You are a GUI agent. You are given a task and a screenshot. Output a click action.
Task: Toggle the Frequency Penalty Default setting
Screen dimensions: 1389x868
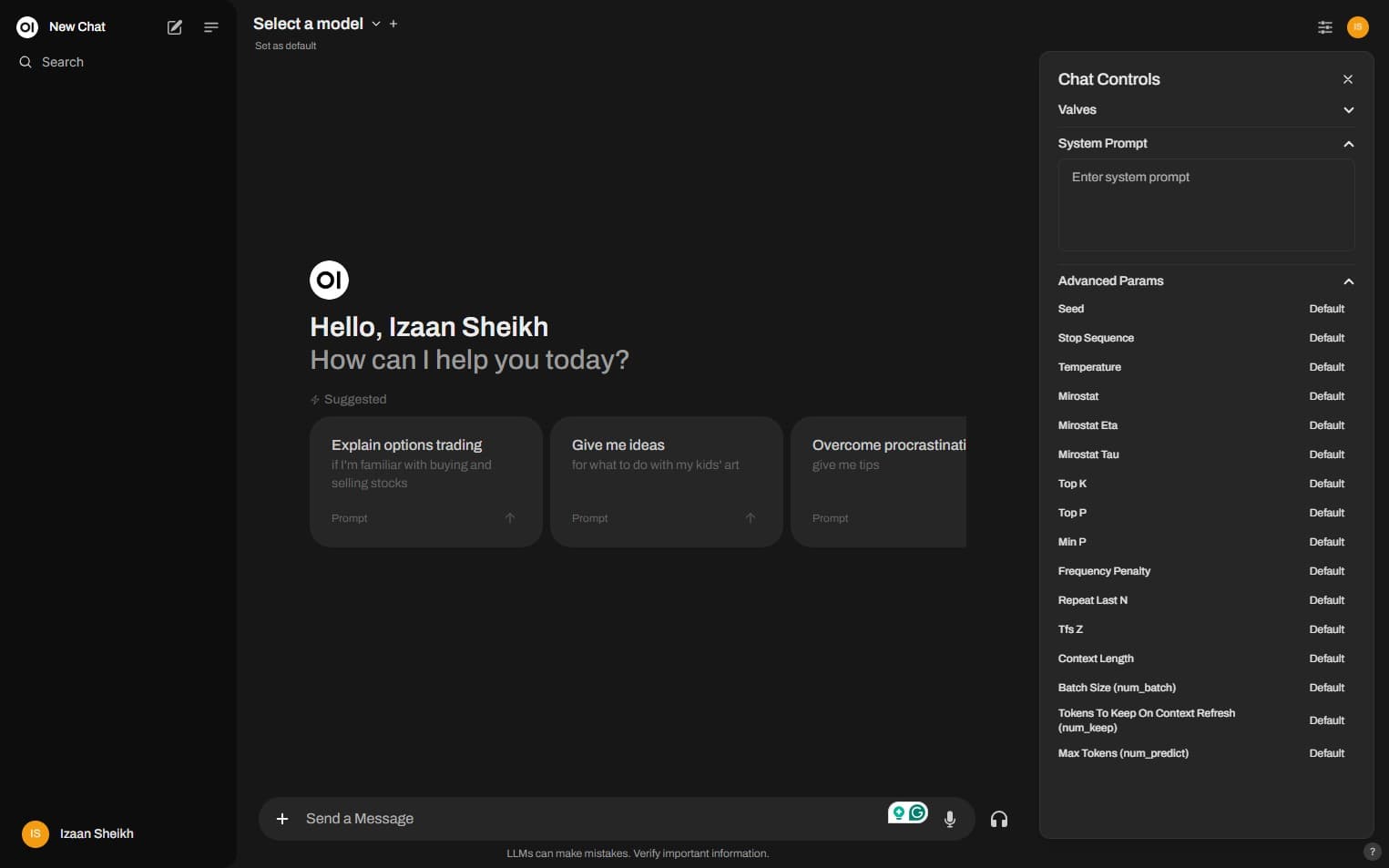[x=1327, y=571]
